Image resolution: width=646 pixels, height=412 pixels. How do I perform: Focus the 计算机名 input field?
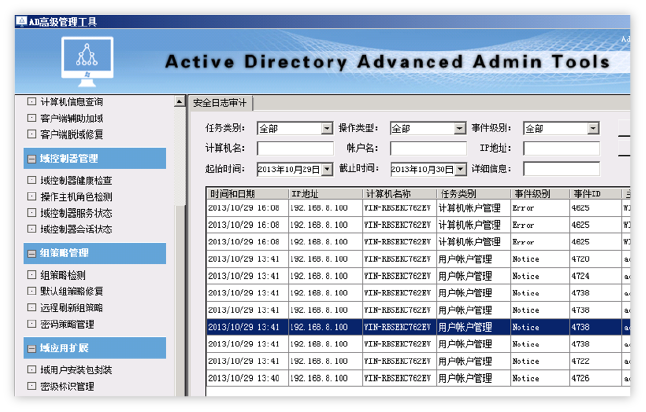[x=295, y=148]
